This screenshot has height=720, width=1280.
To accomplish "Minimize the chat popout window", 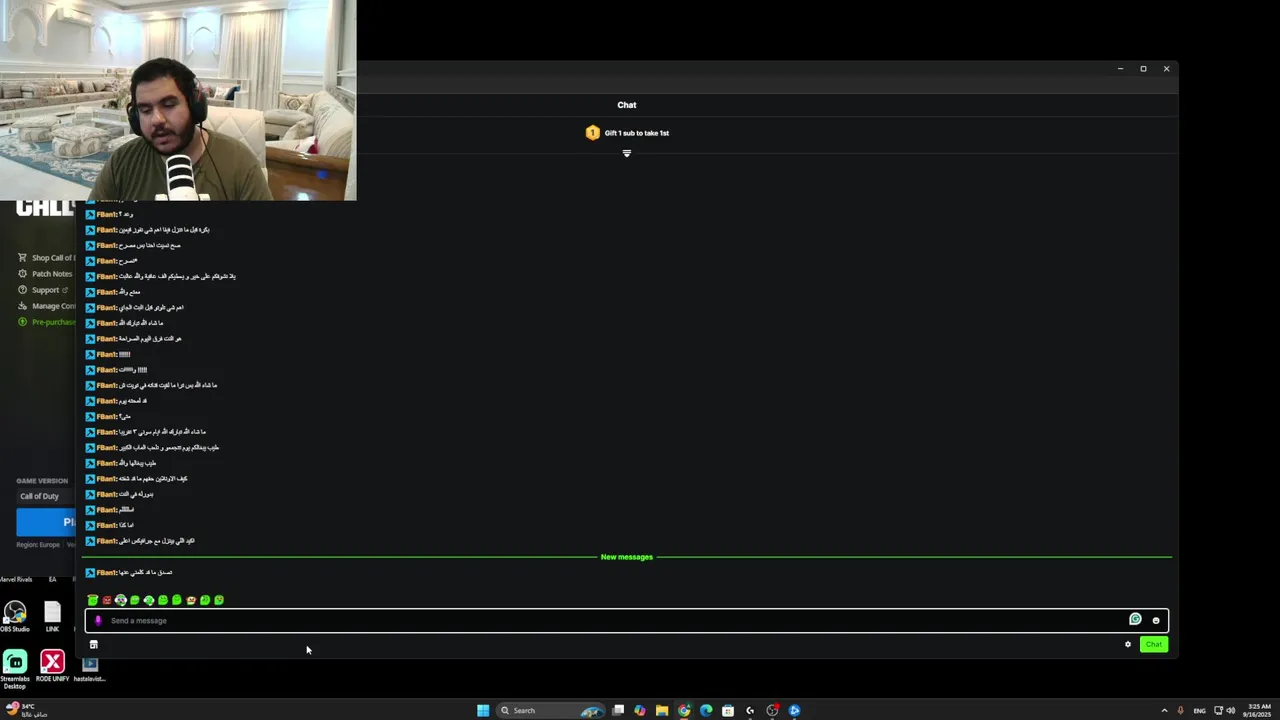I will (x=1120, y=69).
